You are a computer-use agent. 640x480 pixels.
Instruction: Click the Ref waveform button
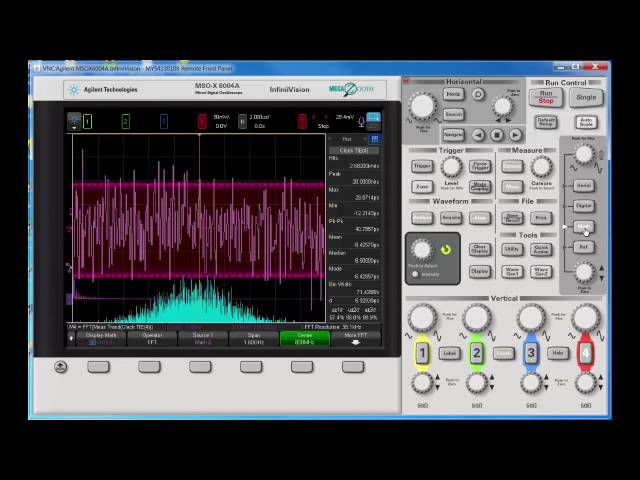(x=584, y=247)
